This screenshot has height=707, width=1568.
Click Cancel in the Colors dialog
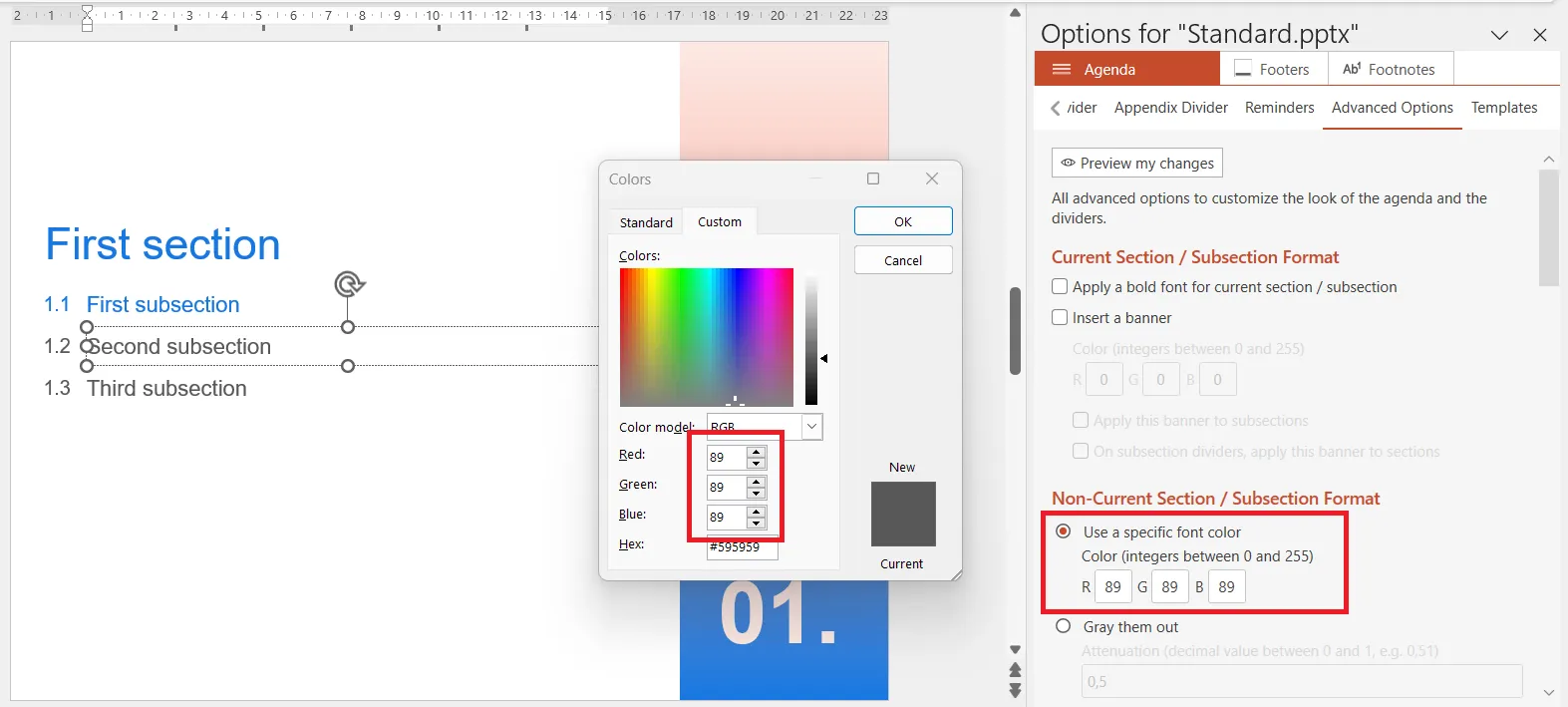(903, 260)
